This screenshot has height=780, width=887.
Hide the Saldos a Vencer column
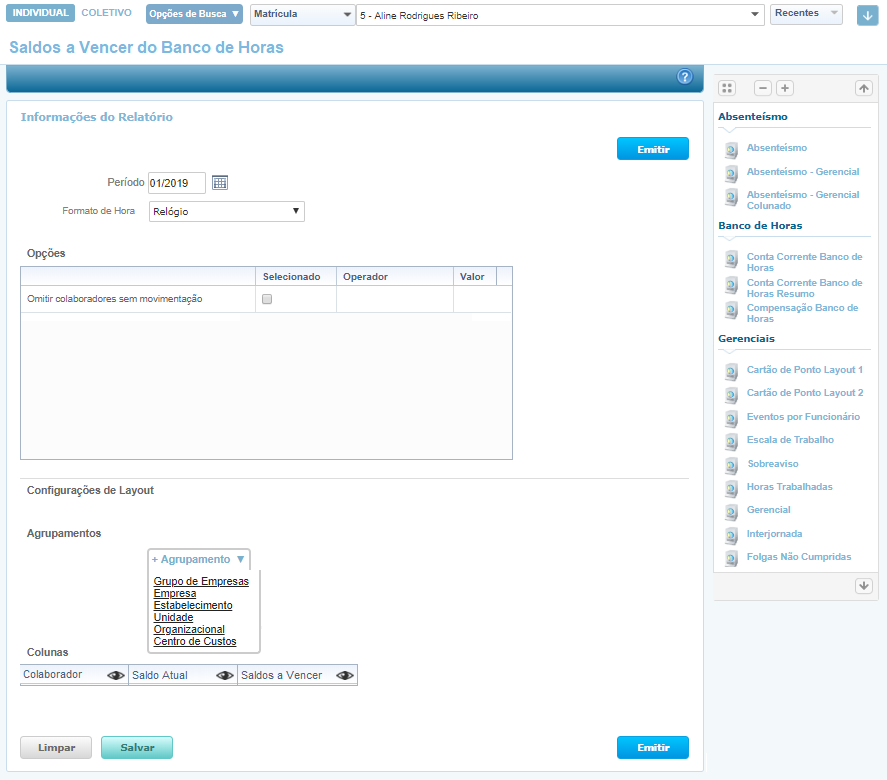click(x=345, y=675)
